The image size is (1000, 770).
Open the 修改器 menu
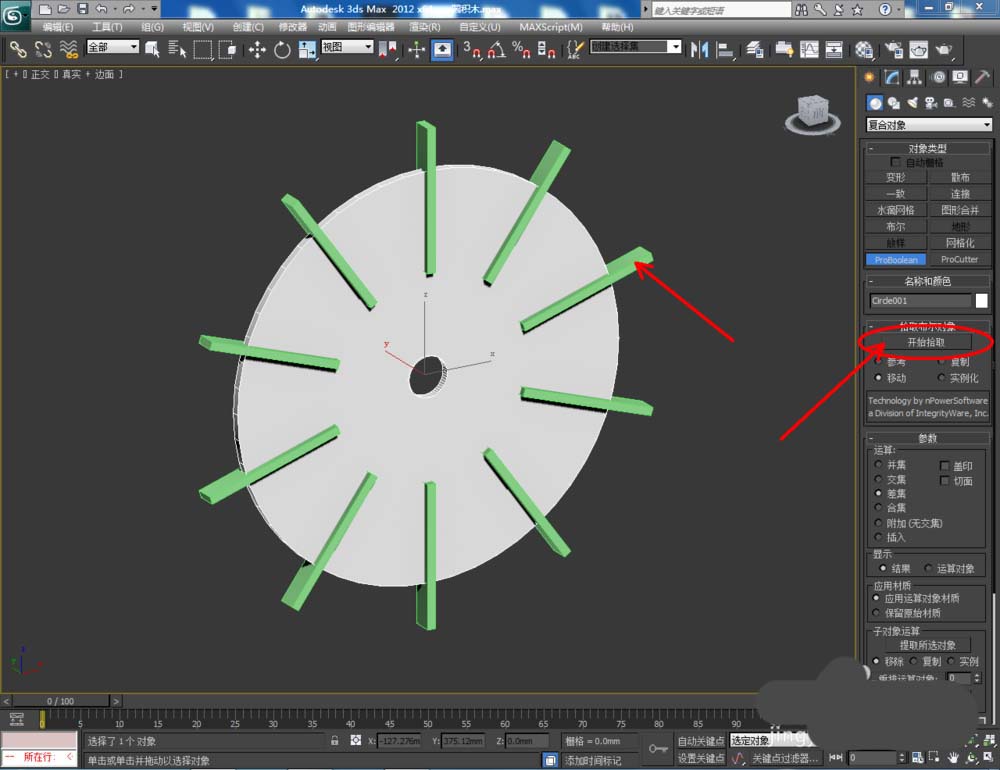point(293,27)
